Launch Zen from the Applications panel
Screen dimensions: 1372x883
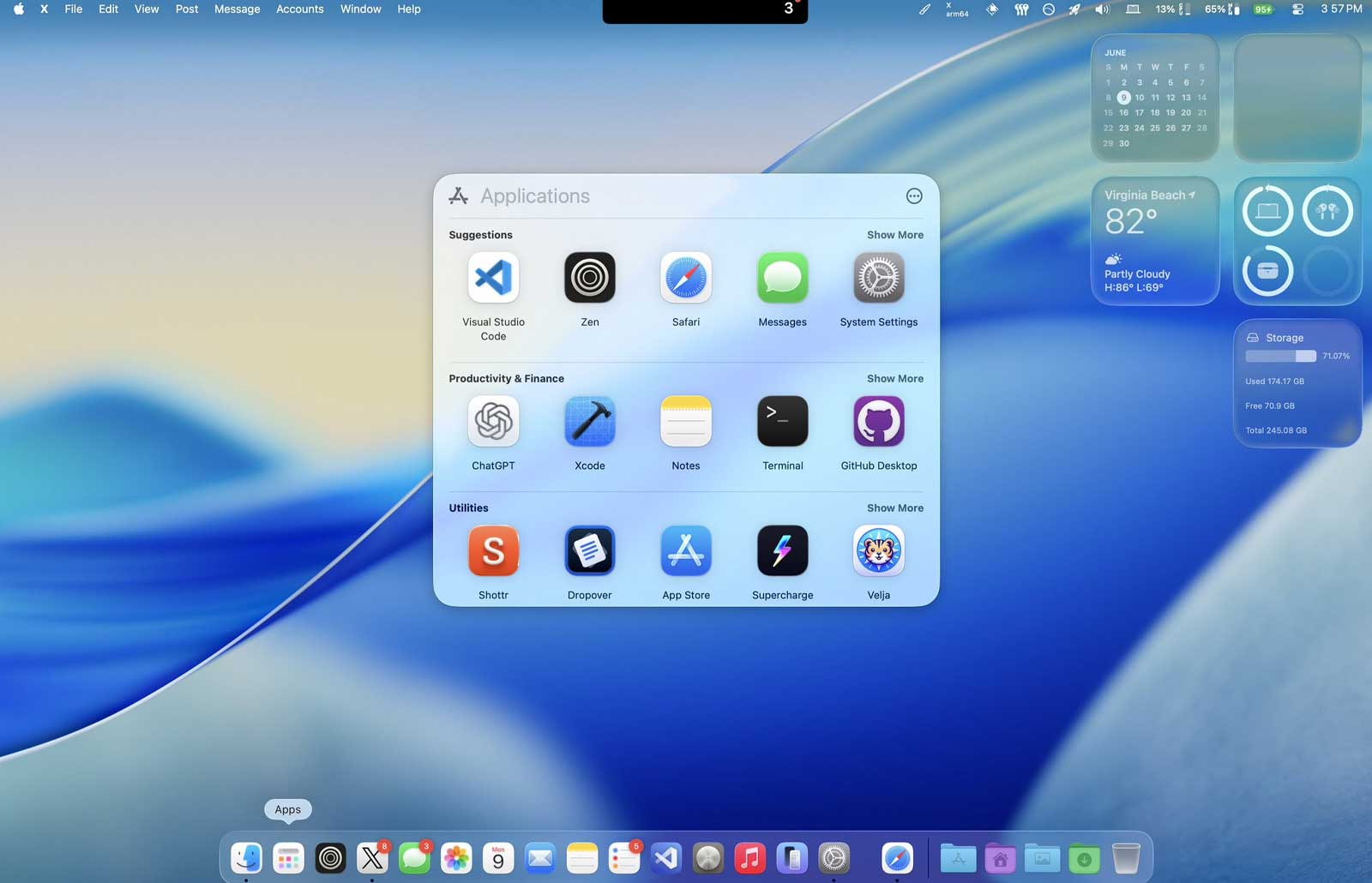pyautogui.click(x=590, y=278)
